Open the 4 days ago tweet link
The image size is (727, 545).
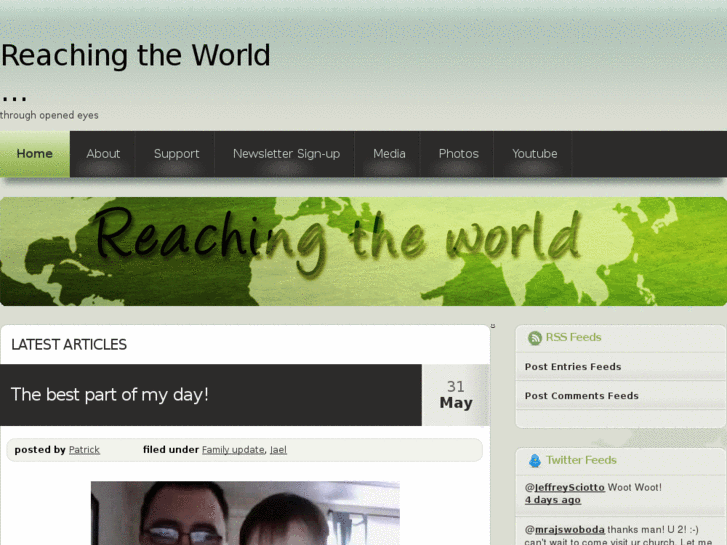point(552,500)
